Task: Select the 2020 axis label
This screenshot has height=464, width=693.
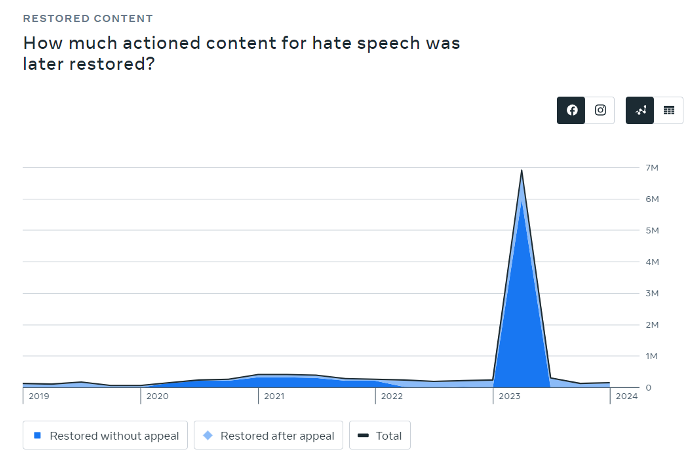Action: [157, 396]
